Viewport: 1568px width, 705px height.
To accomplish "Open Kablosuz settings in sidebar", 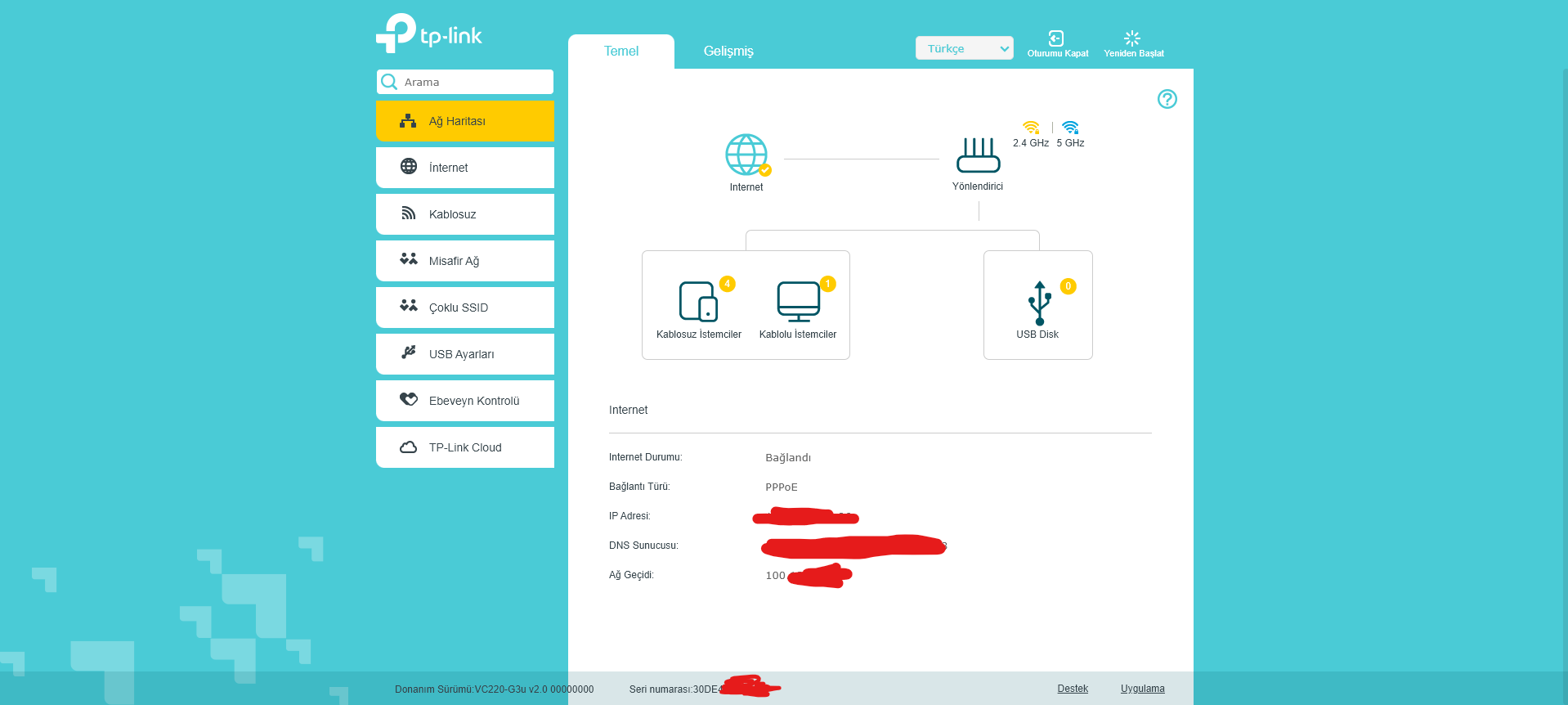I will tap(464, 214).
